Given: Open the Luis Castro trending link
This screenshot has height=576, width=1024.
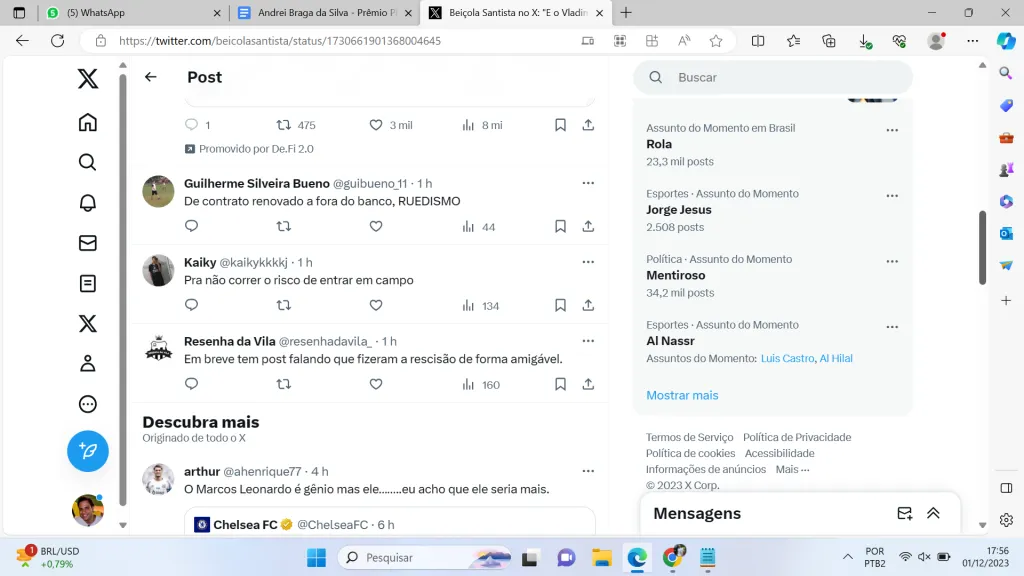Looking at the screenshot, I should pyautogui.click(x=787, y=358).
